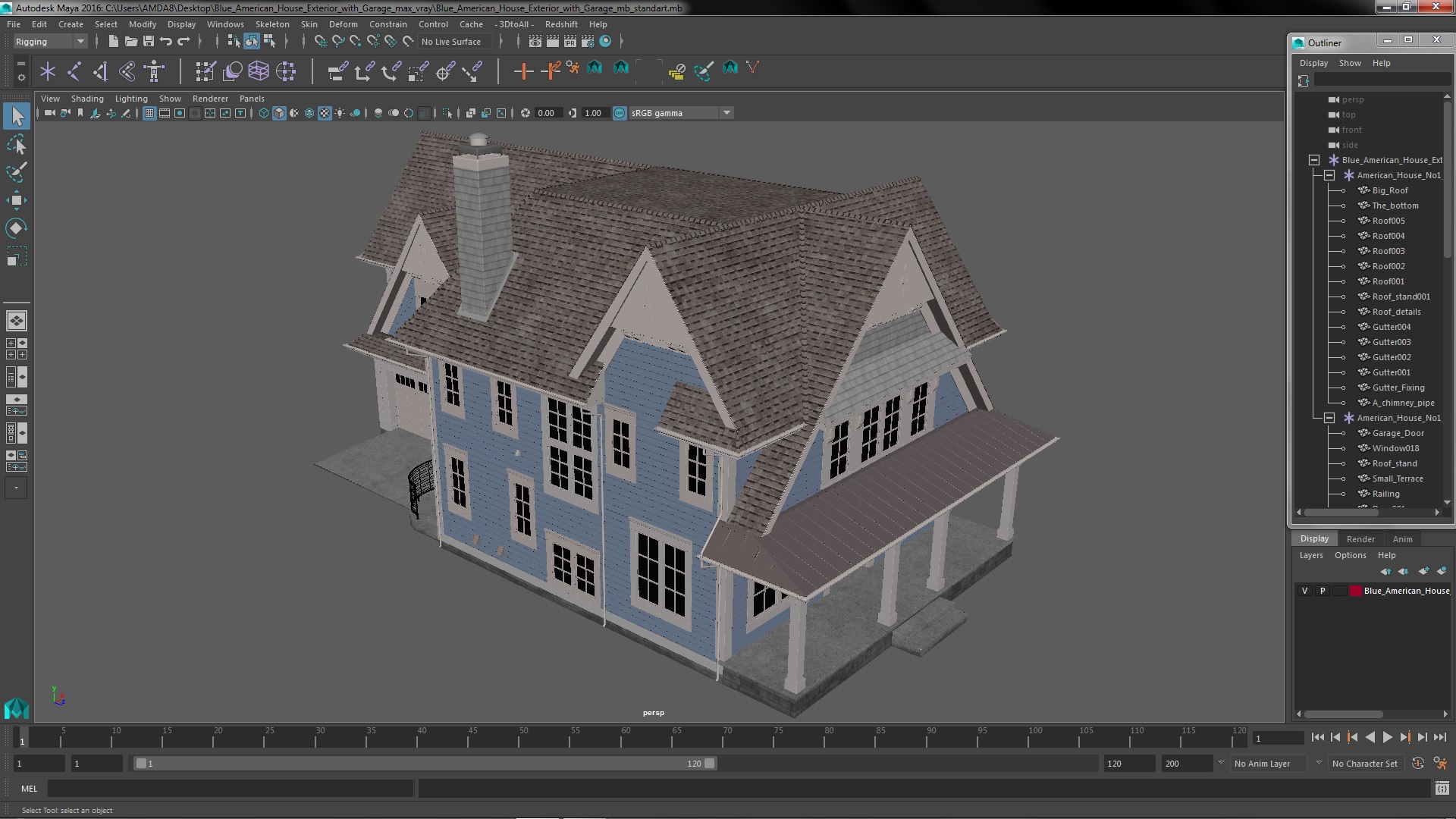The image size is (1456, 819).
Task: Click the Open Scene folder icon
Action: tap(131, 42)
